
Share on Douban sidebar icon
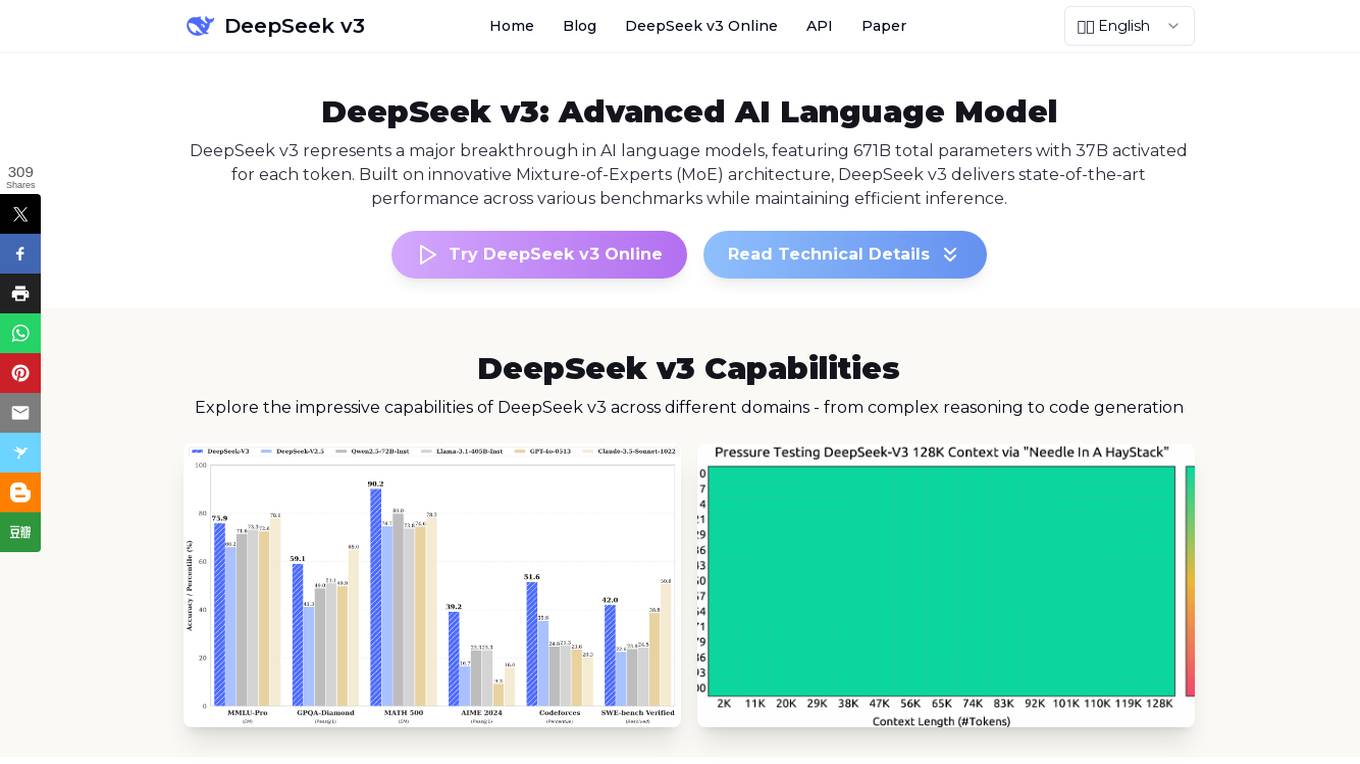click(x=20, y=532)
